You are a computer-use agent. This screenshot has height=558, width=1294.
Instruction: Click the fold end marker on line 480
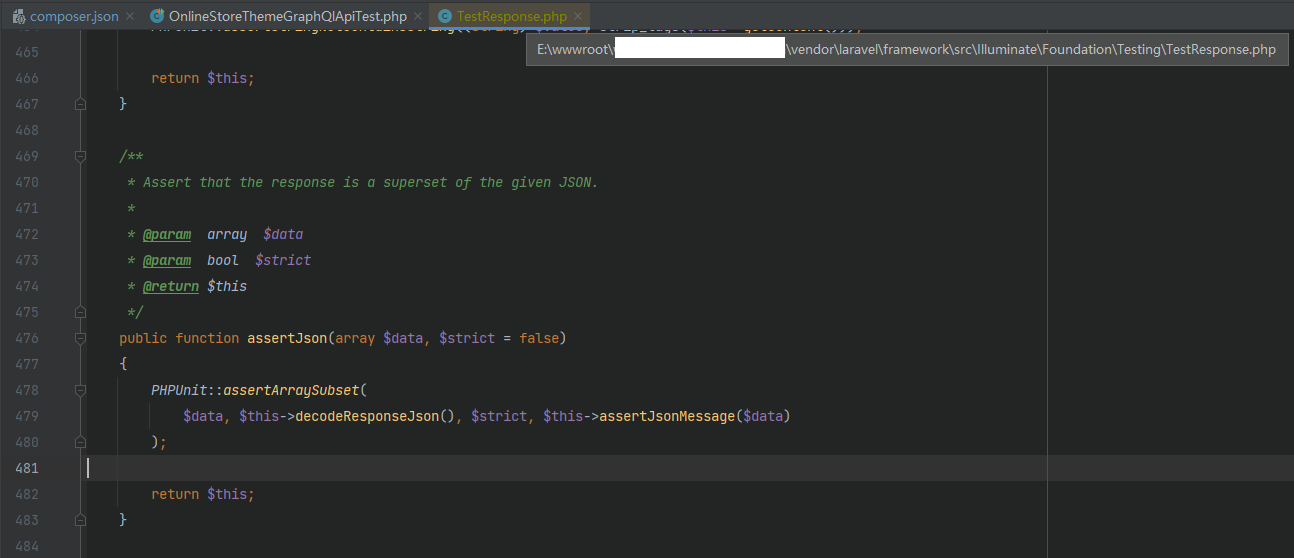click(x=81, y=442)
